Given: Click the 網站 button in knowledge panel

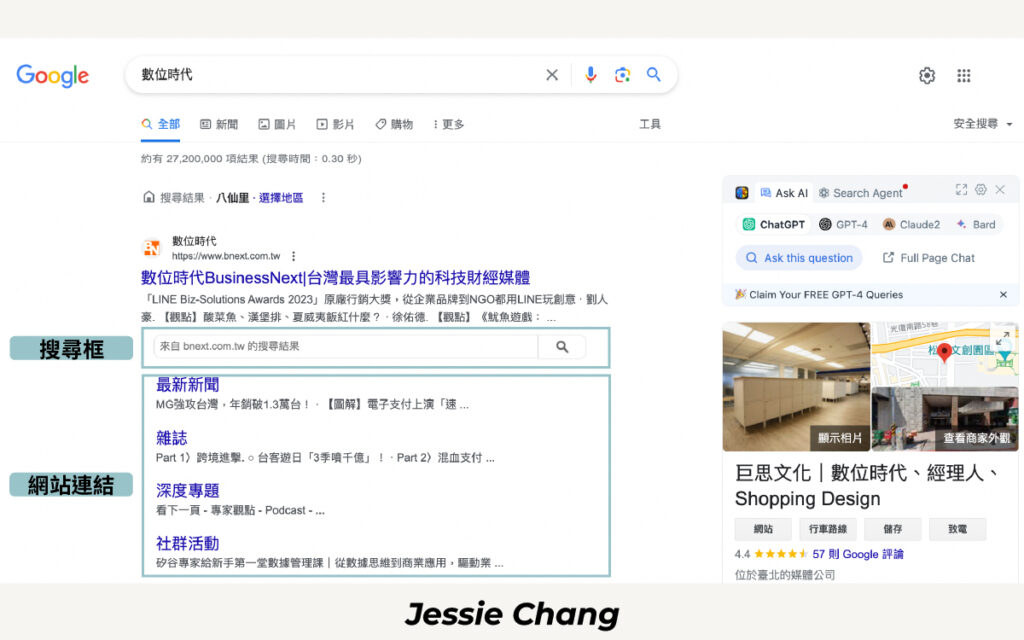Looking at the screenshot, I should click(763, 529).
